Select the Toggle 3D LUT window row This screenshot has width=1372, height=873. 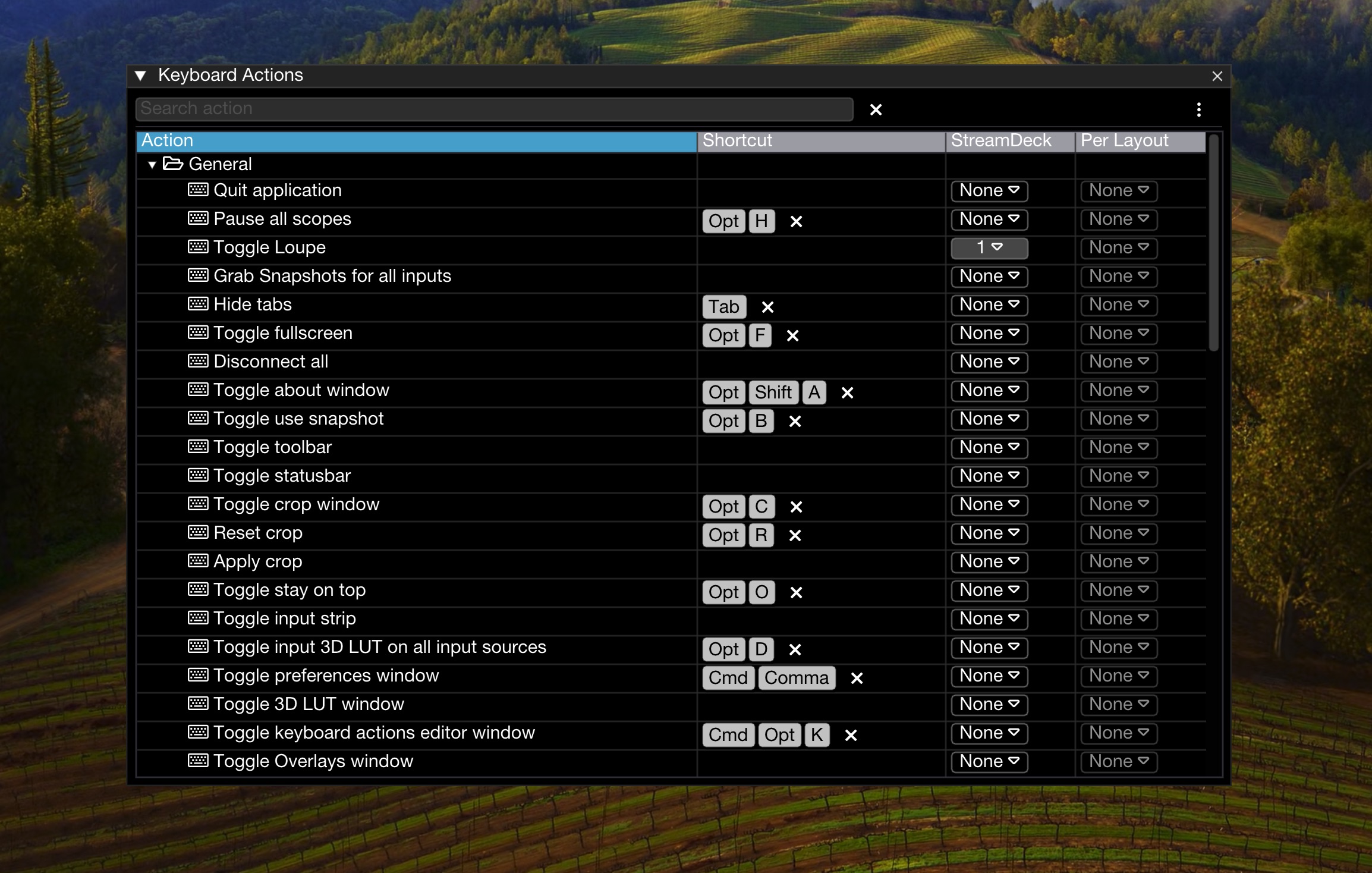click(x=309, y=704)
